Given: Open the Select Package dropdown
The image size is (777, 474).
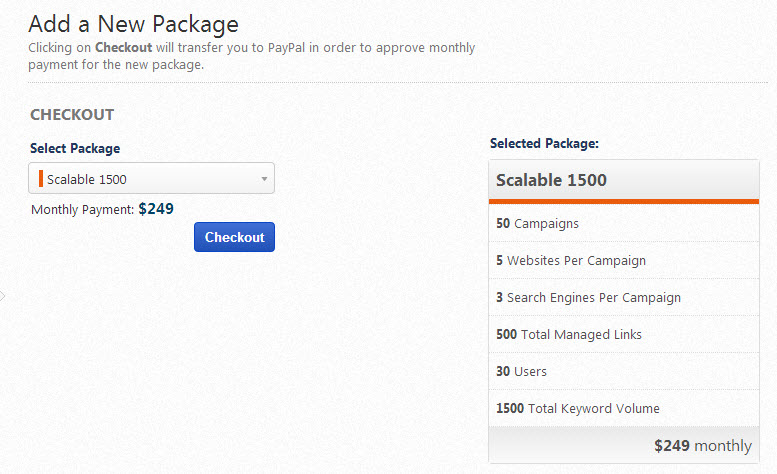Looking at the screenshot, I should [151, 179].
